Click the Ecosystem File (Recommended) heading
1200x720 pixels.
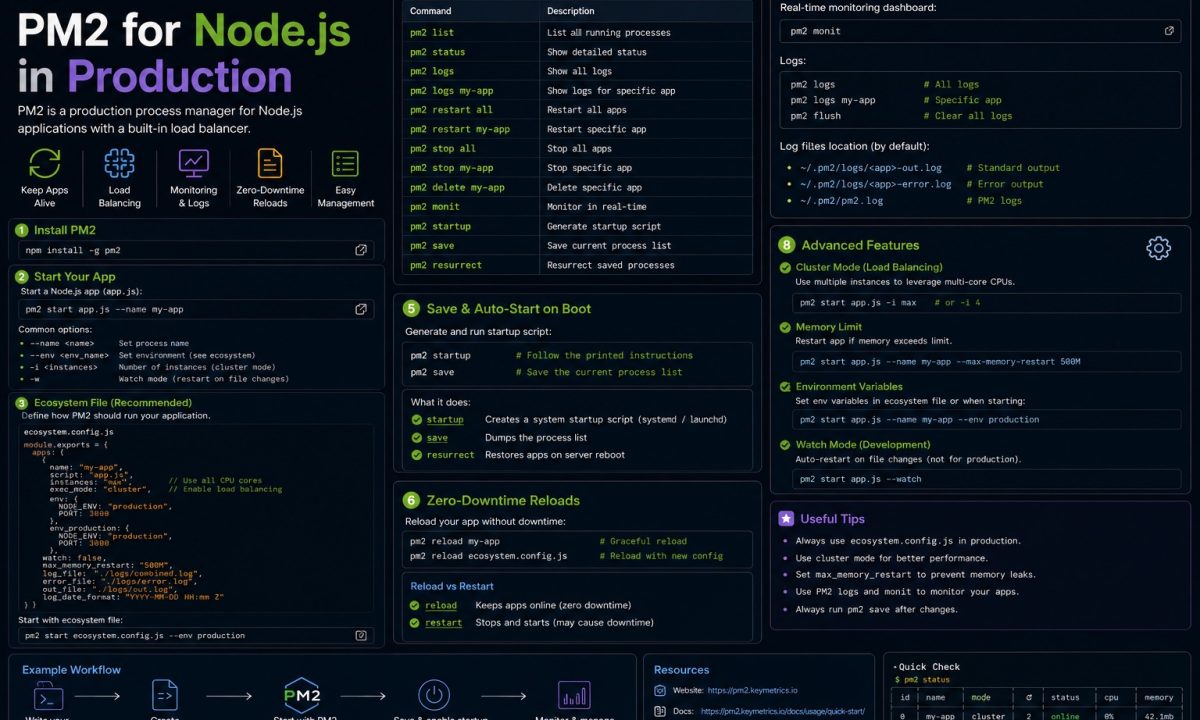pyautogui.click(x=113, y=402)
